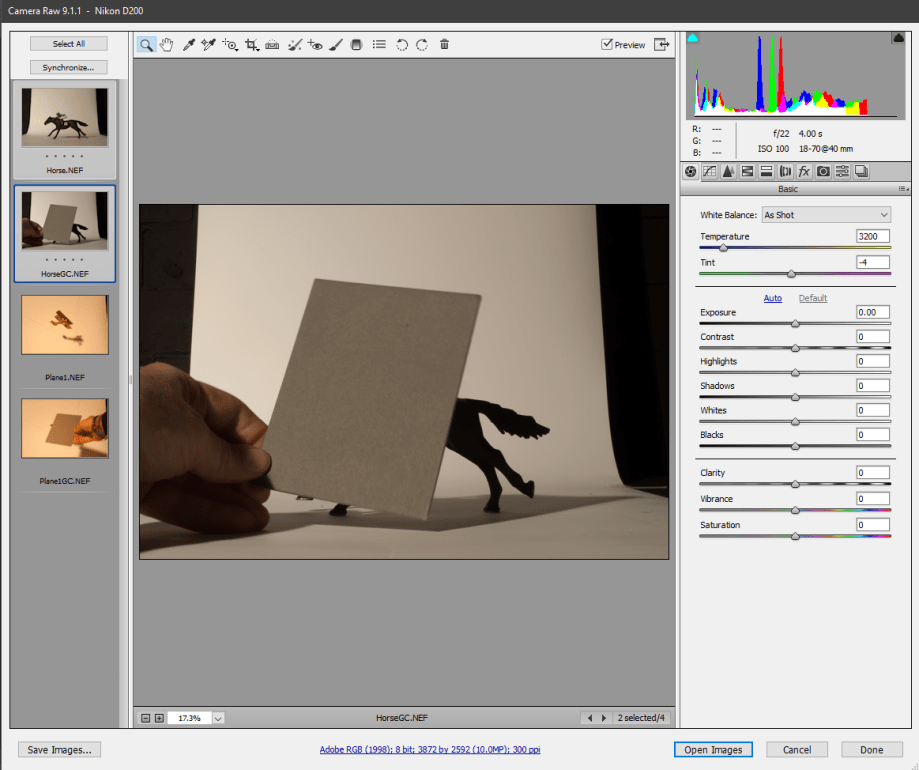The height and width of the screenshot is (770, 919).
Task: Open the White Balance dropdown
Action: tap(826, 215)
